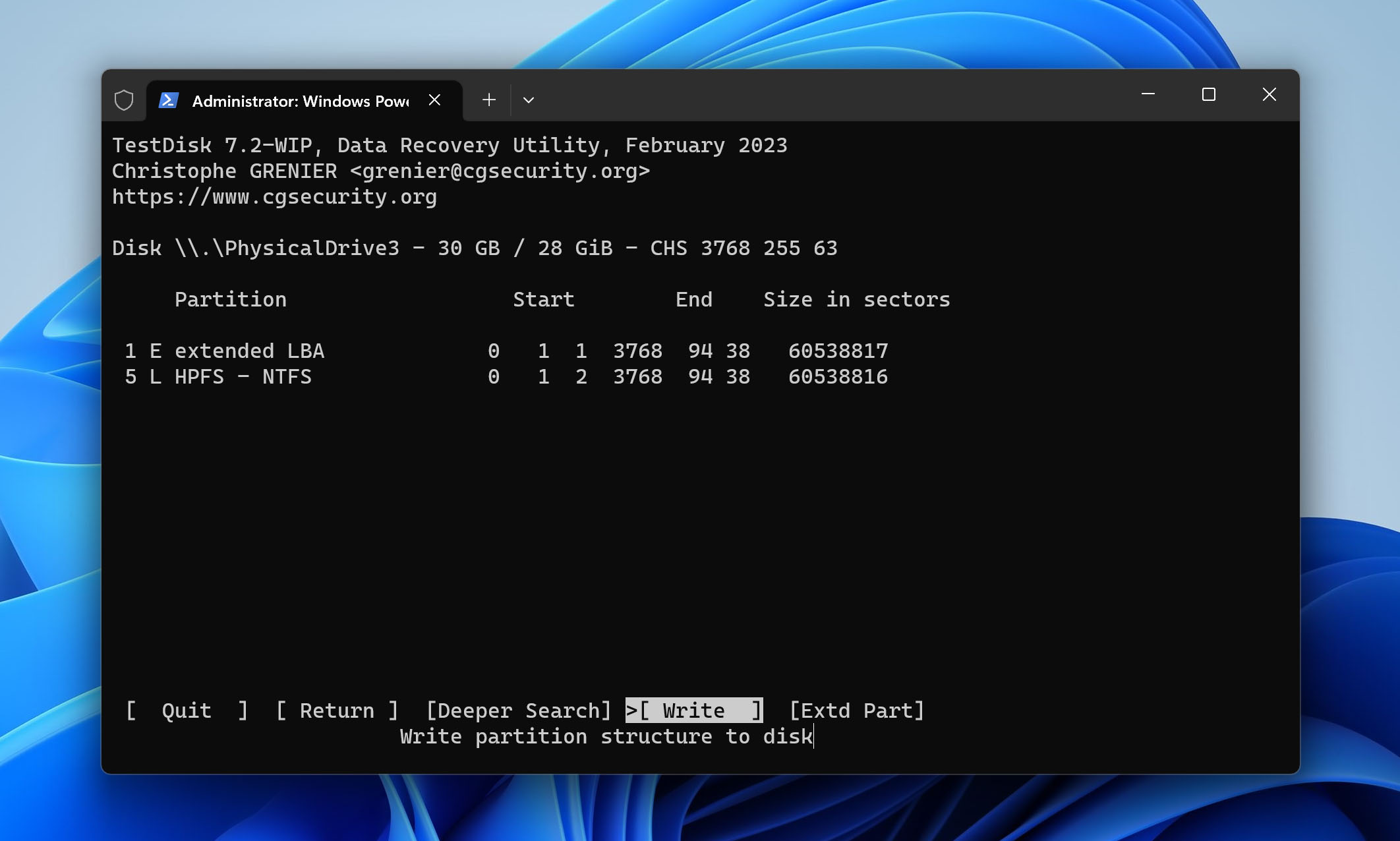The height and width of the screenshot is (841, 1400).
Task: Click the extended LBA partition row
Action: [506, 351]
